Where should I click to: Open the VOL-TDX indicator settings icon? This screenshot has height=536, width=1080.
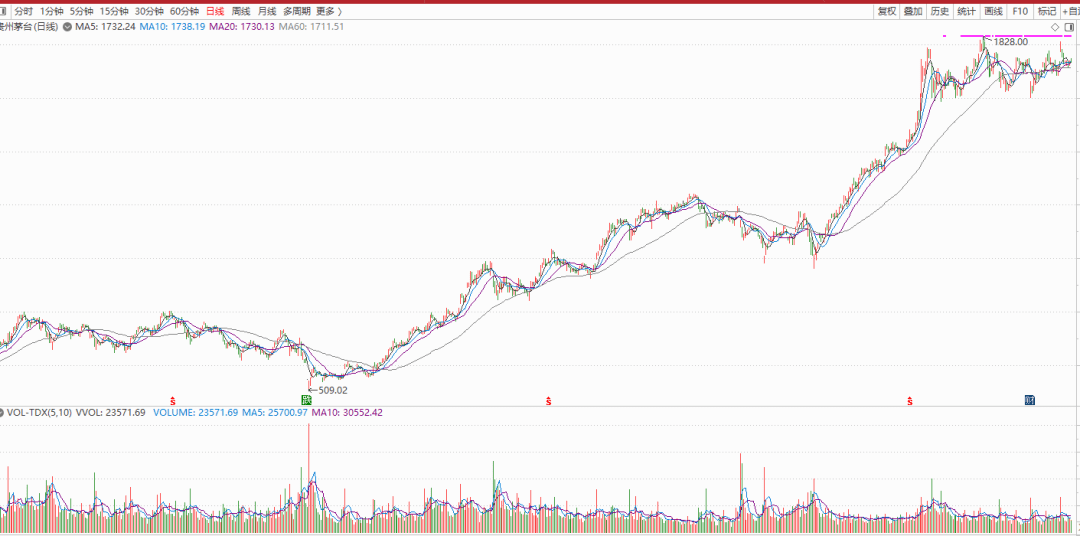[x=2, y=413]
